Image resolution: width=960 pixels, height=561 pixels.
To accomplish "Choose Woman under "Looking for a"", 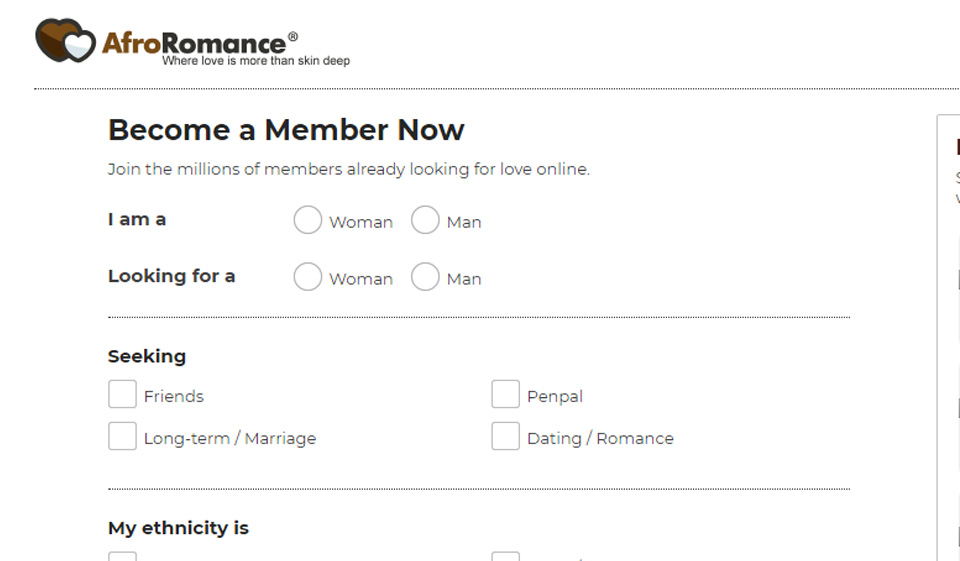I will pos(308,277).
